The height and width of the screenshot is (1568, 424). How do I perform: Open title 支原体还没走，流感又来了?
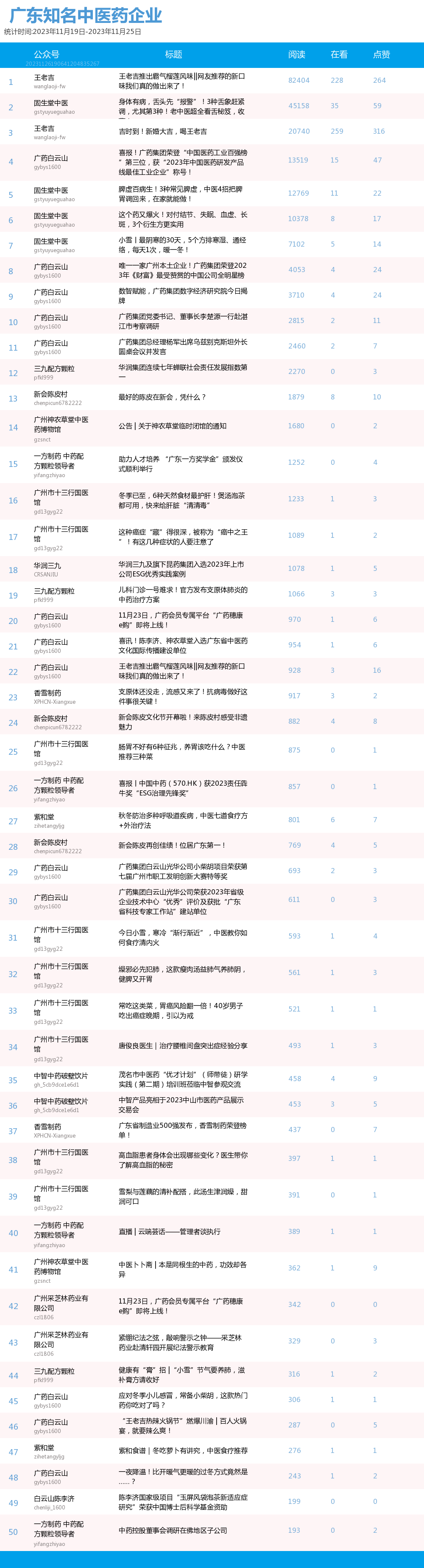click(x=182, y=697)
